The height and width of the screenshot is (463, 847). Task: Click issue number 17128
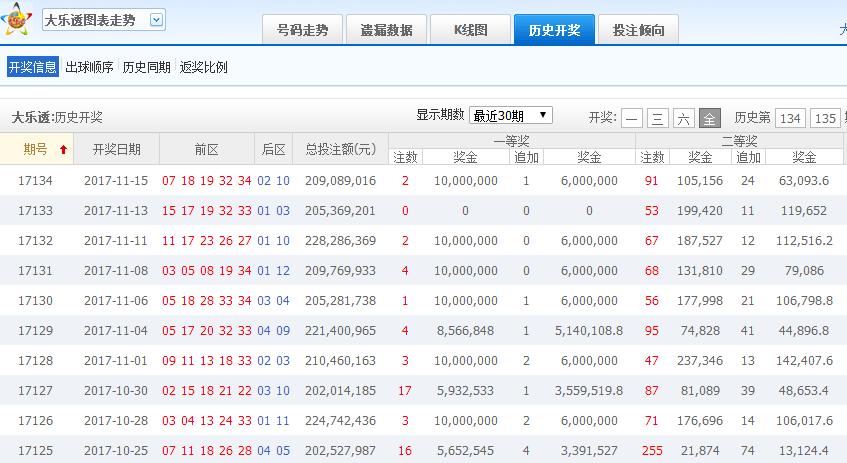pyautogui.click(x=36, y=360)
